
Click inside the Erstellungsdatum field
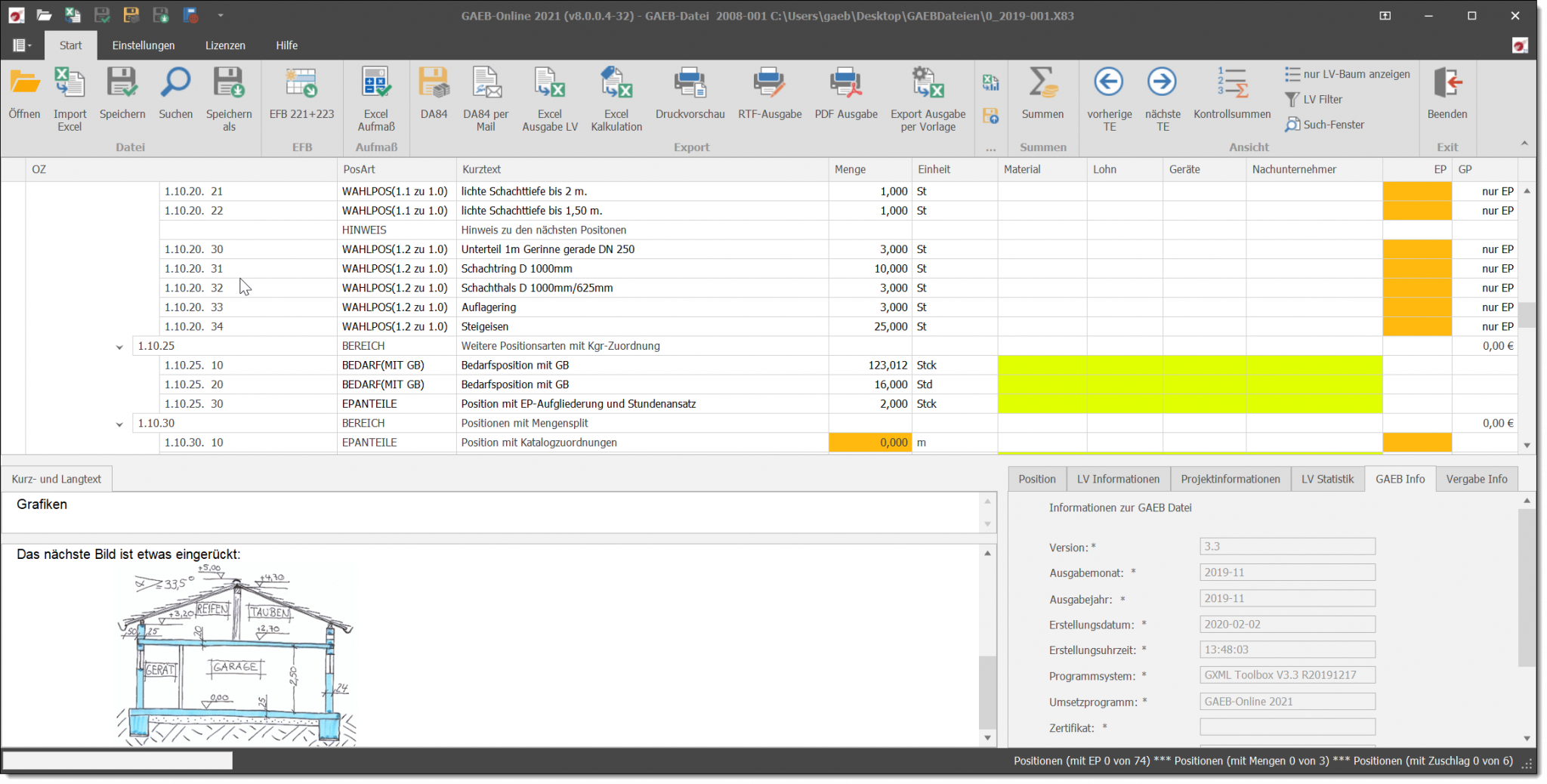pyautogui.click(x=1286, y=624)
